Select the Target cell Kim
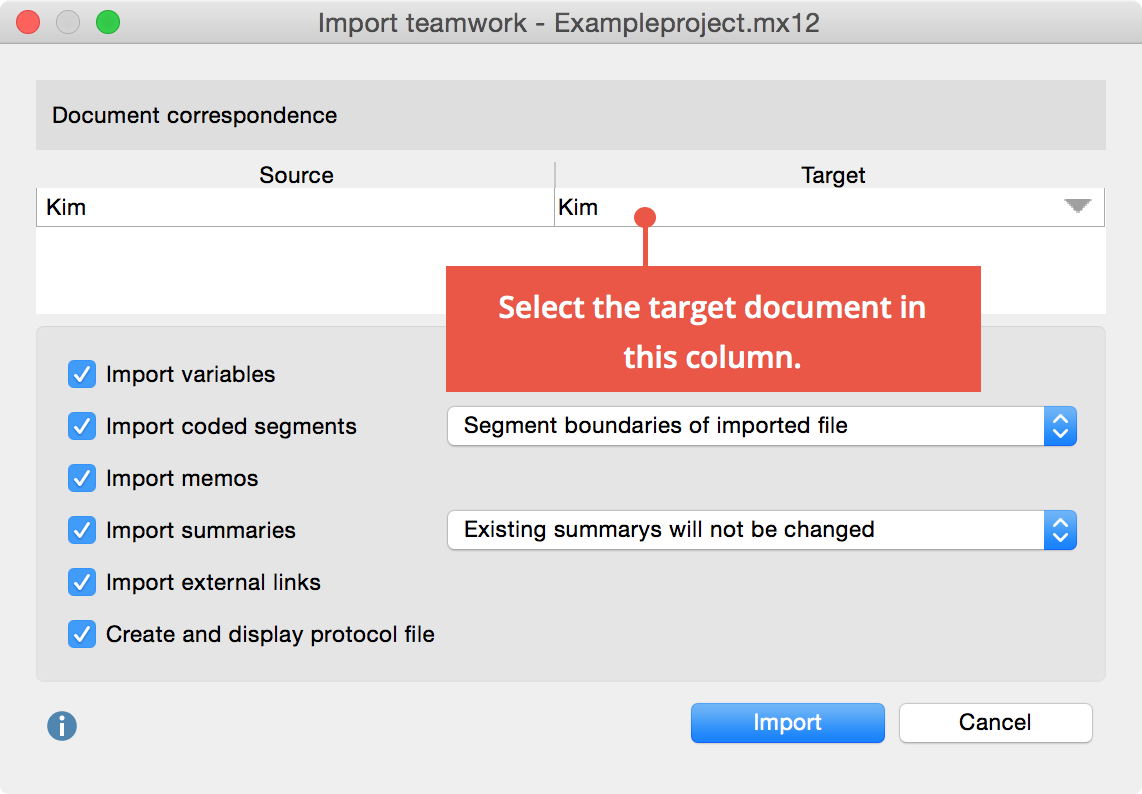 click(830, 208)
